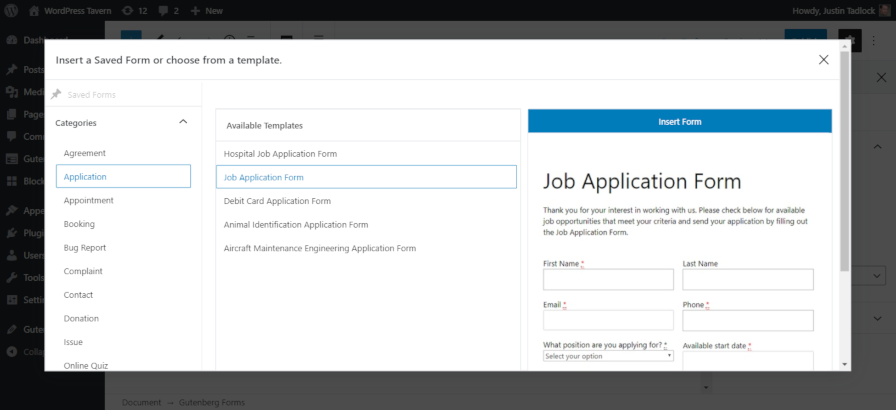Click the First Name input field
The height and width of the screenshot is (410, 896).
pyautogui.click(x=608, y=280)
